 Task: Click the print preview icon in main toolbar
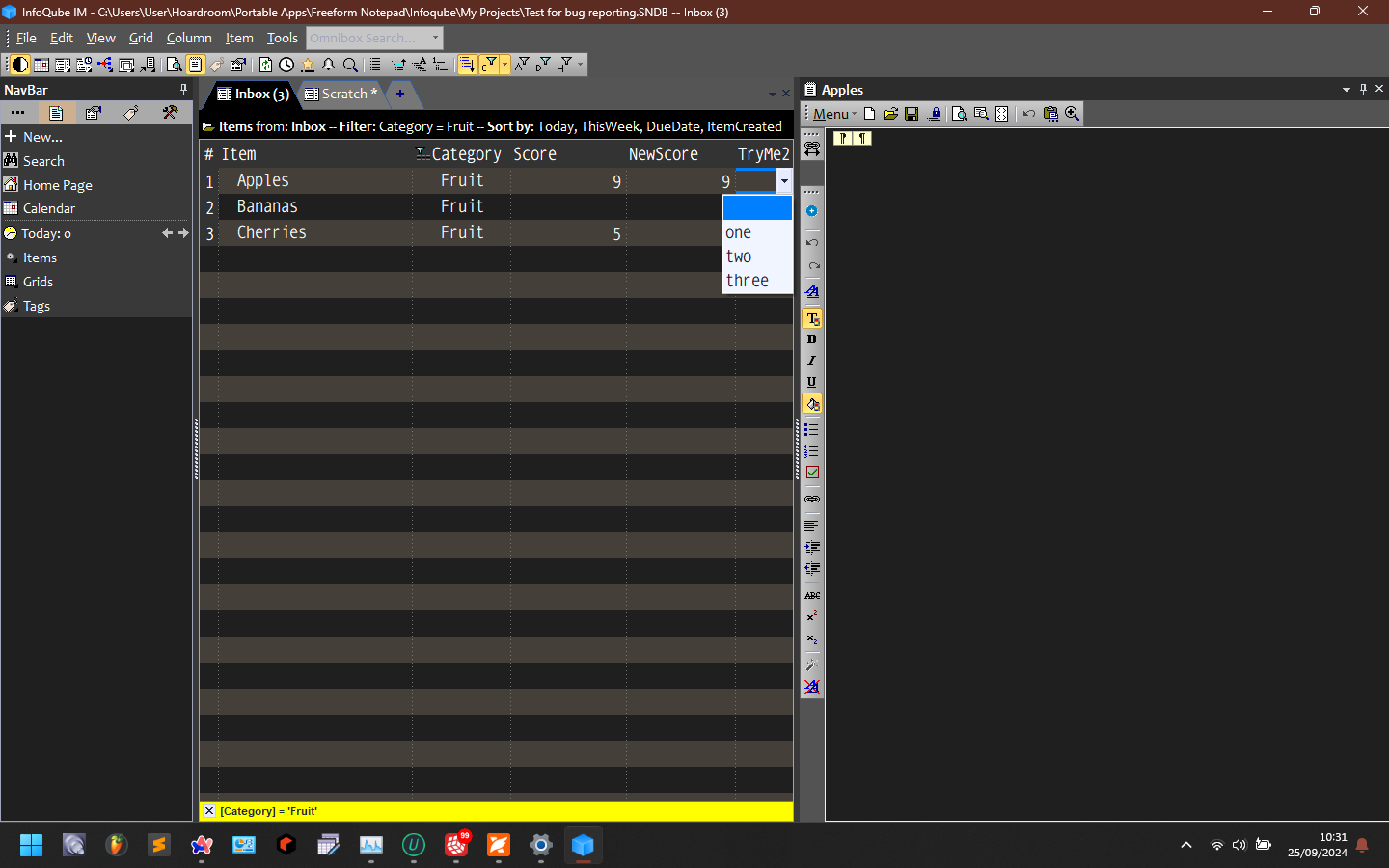coord(174,65)
